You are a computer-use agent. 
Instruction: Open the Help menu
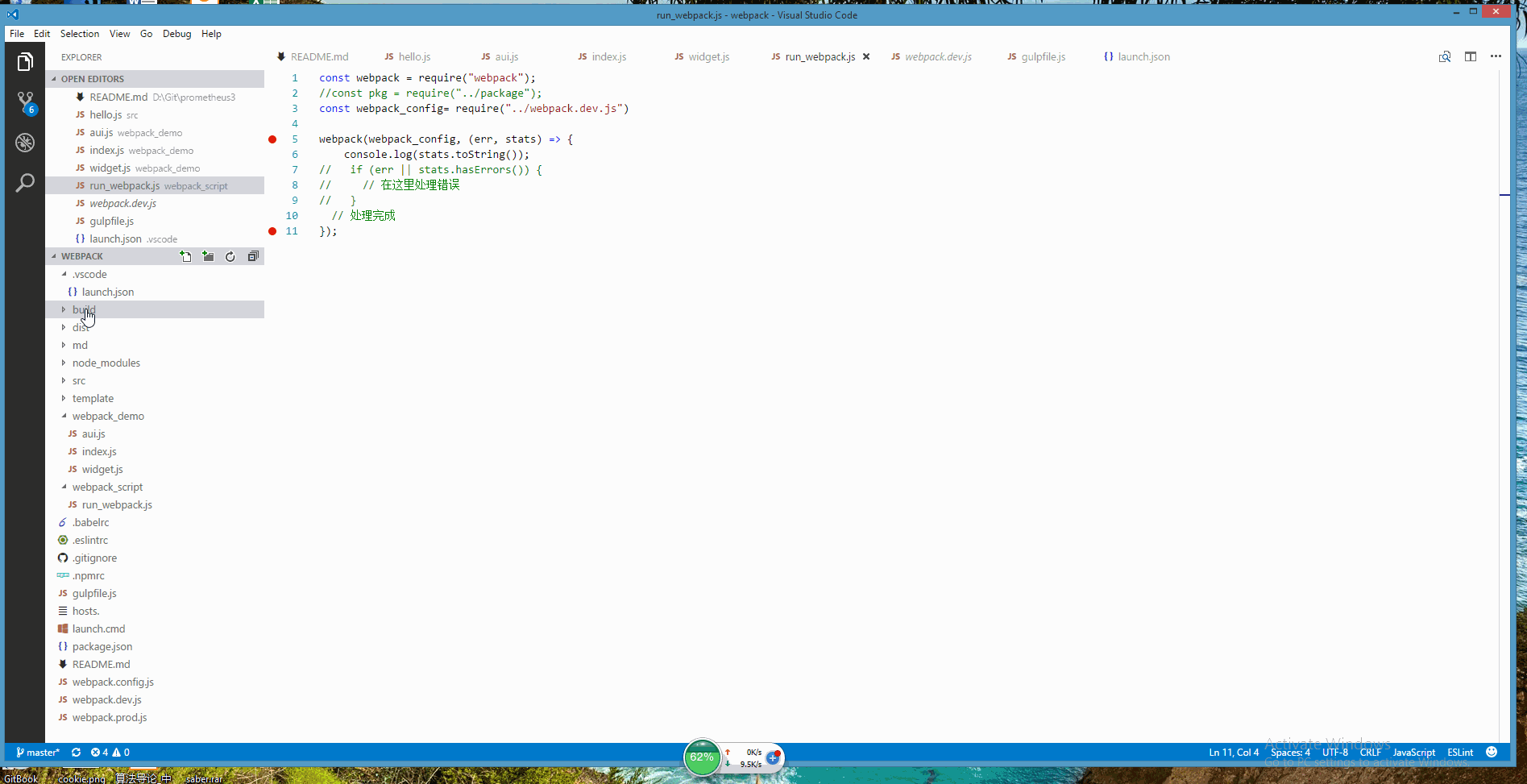pos(211,34)
